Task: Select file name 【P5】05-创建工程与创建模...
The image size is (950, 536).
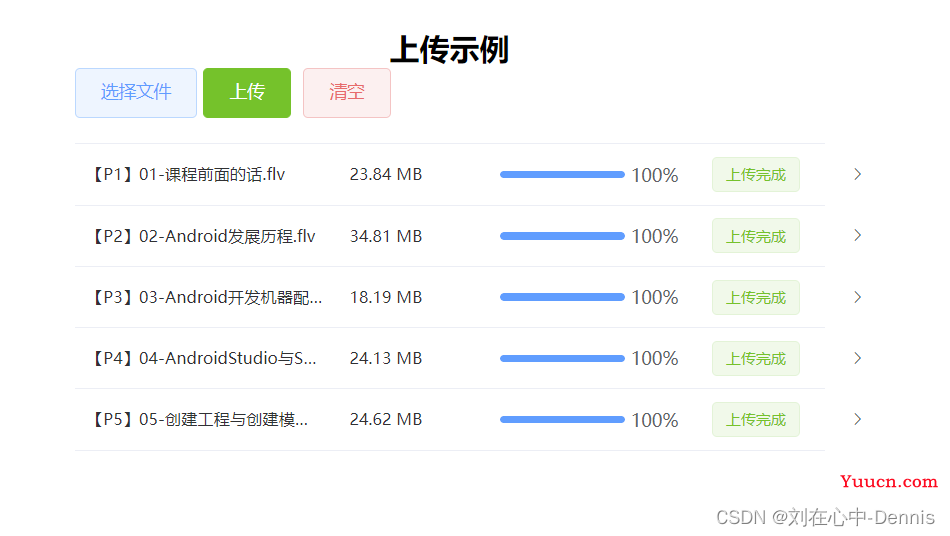Action: click(199, 420)
